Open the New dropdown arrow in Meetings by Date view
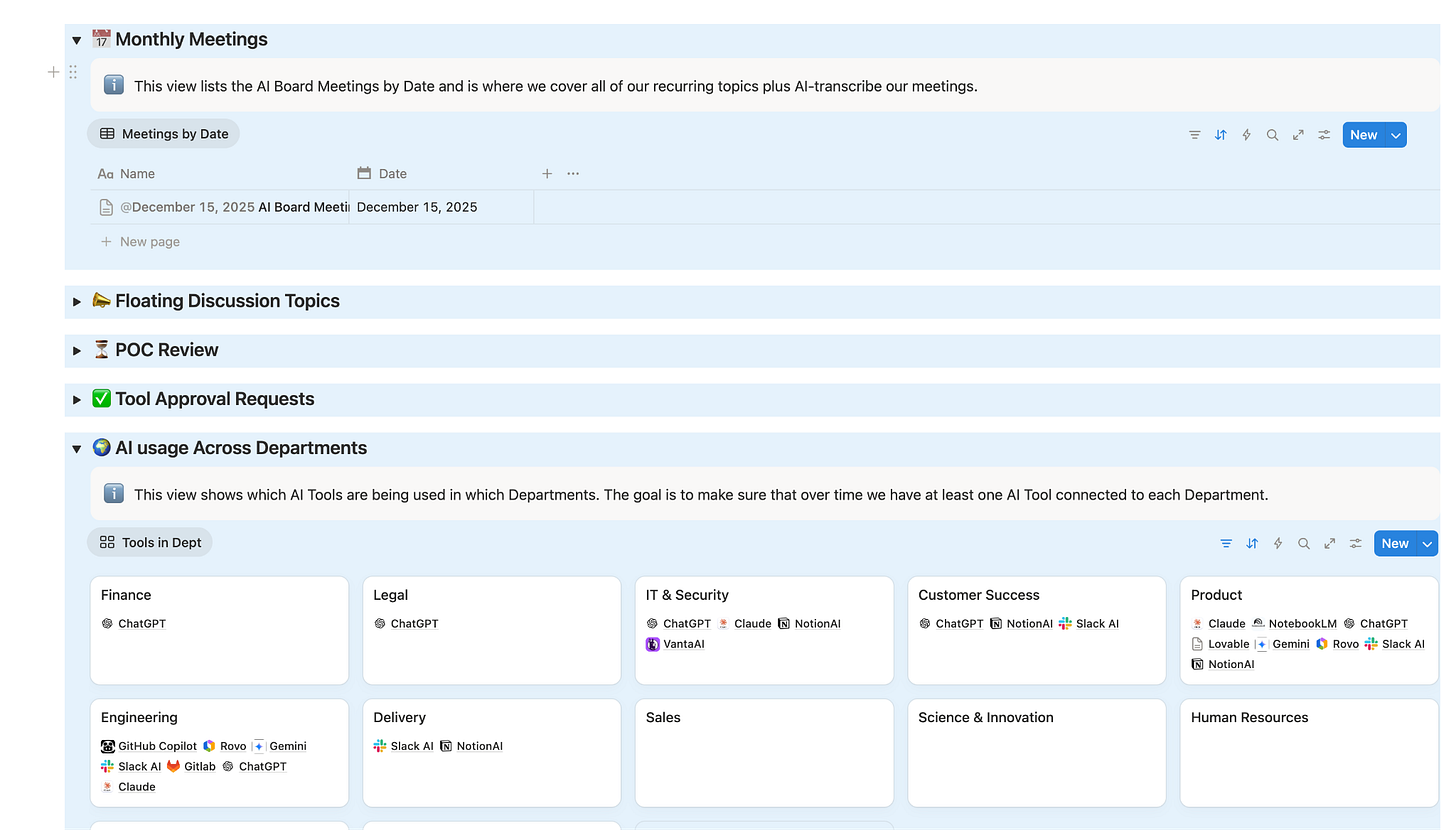 tap(1396, 135)
